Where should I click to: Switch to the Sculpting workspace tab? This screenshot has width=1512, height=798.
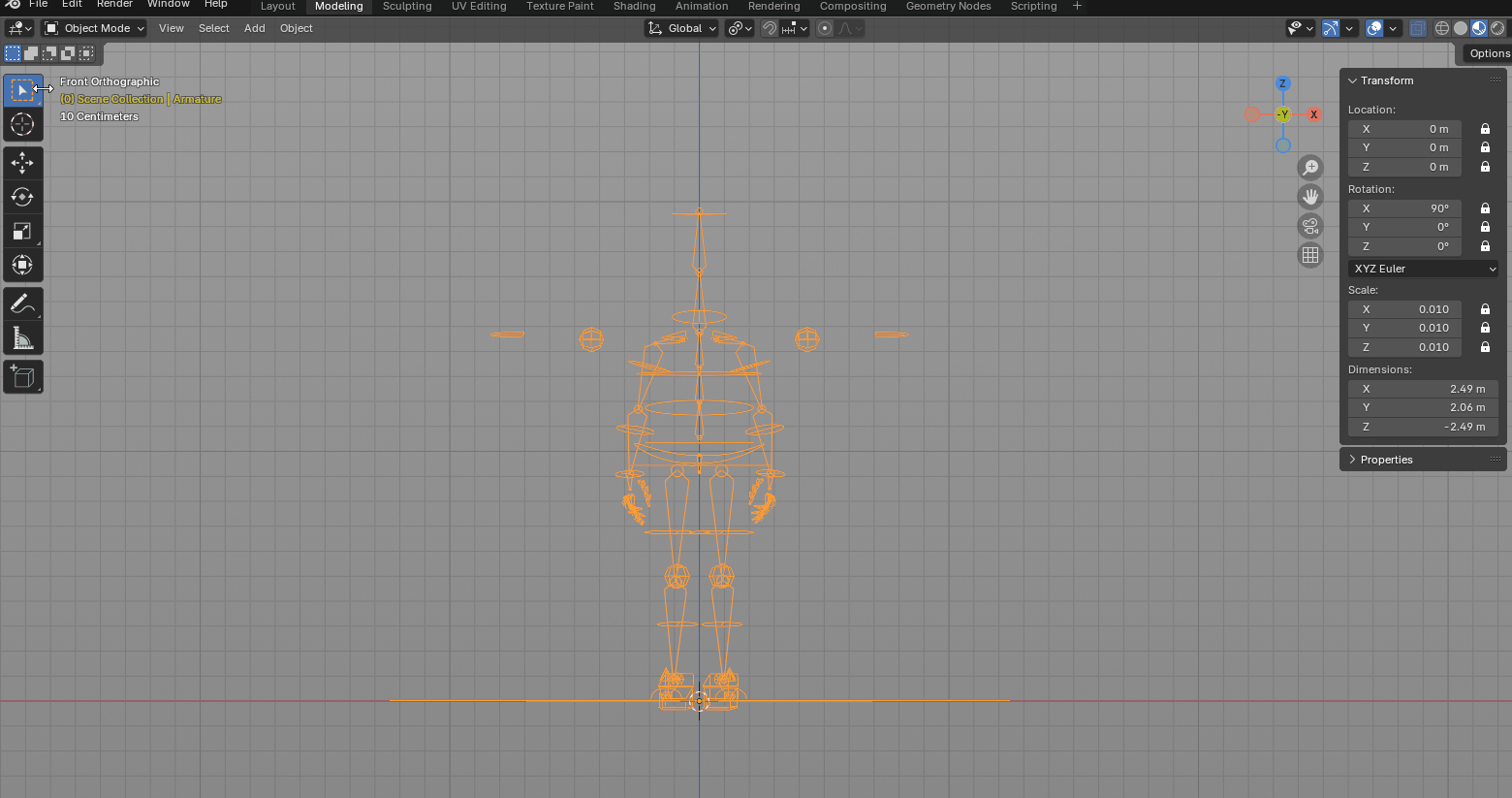point(407,6)
